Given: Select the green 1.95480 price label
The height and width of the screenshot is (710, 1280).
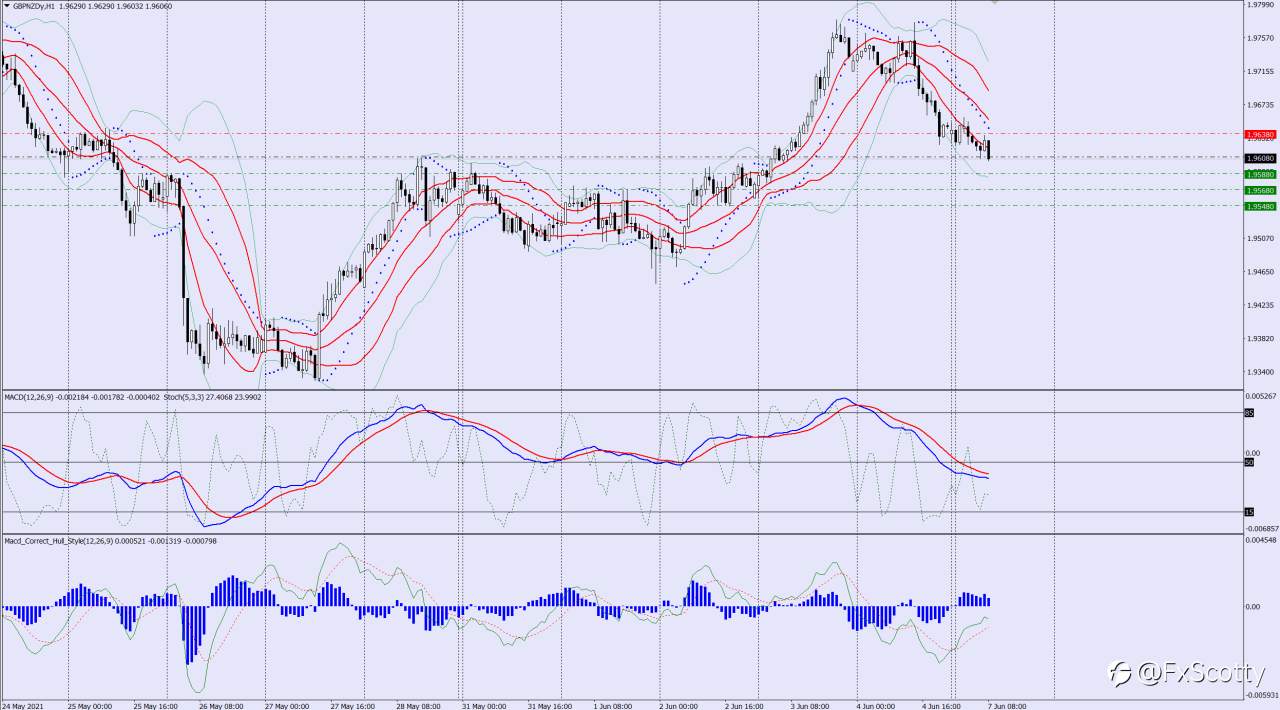Looking at the screenshot, I should click(x=1261, y=206).
